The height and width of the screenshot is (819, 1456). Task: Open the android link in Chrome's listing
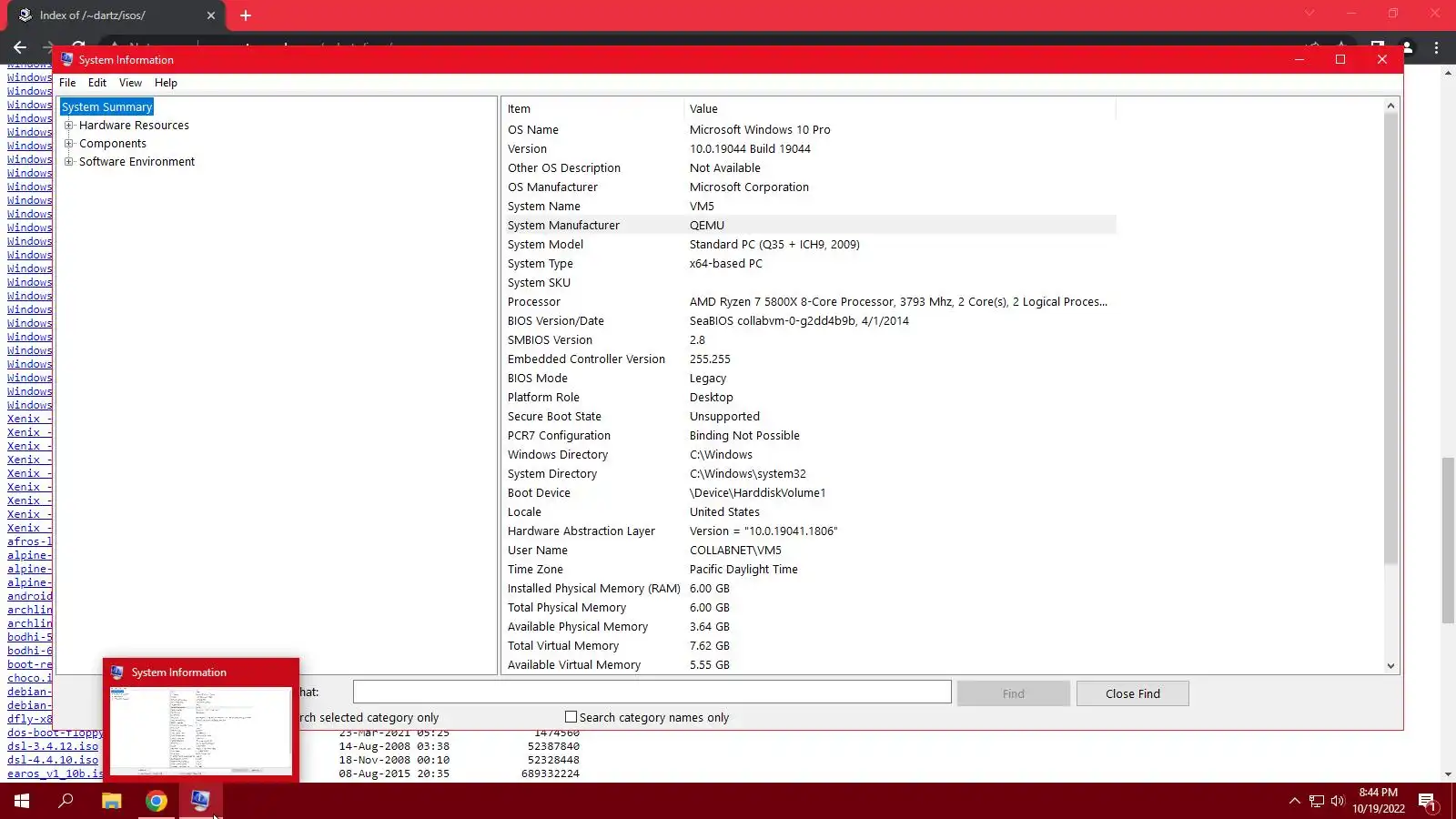pyautogui.click(x=30, y=596)
